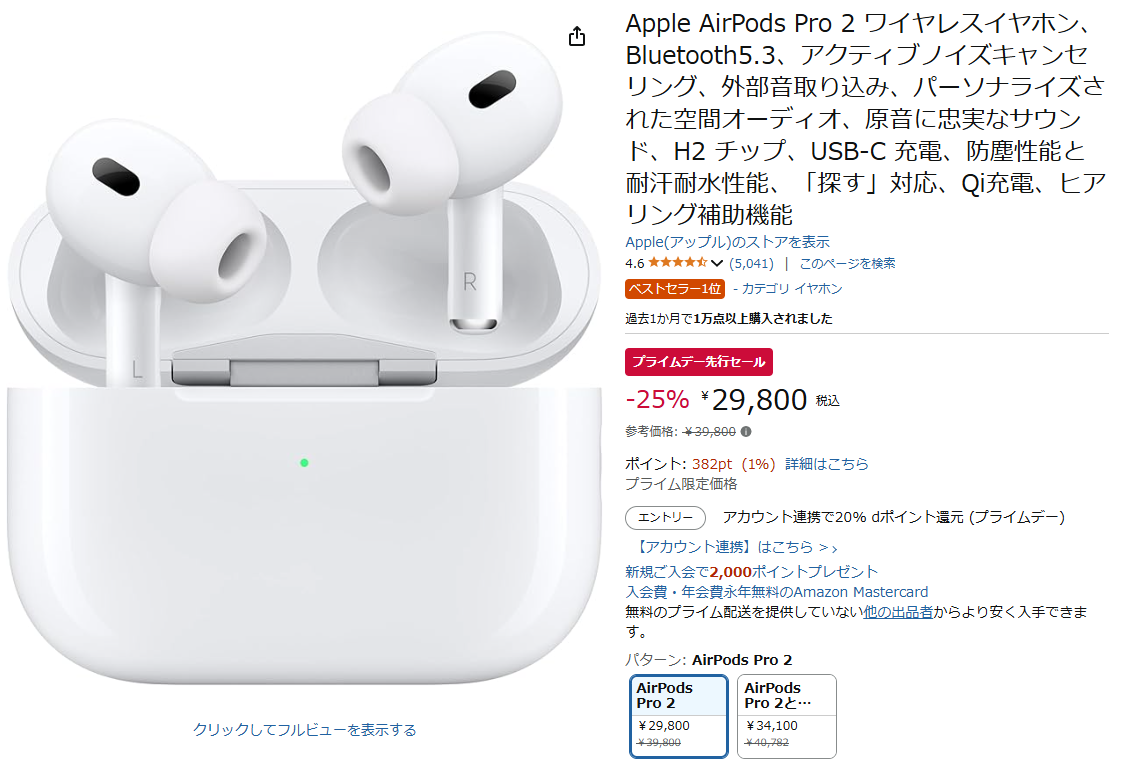Click クリックしてフルビューを表示する link
The image size is (1121, 766).
click(305, 730)
